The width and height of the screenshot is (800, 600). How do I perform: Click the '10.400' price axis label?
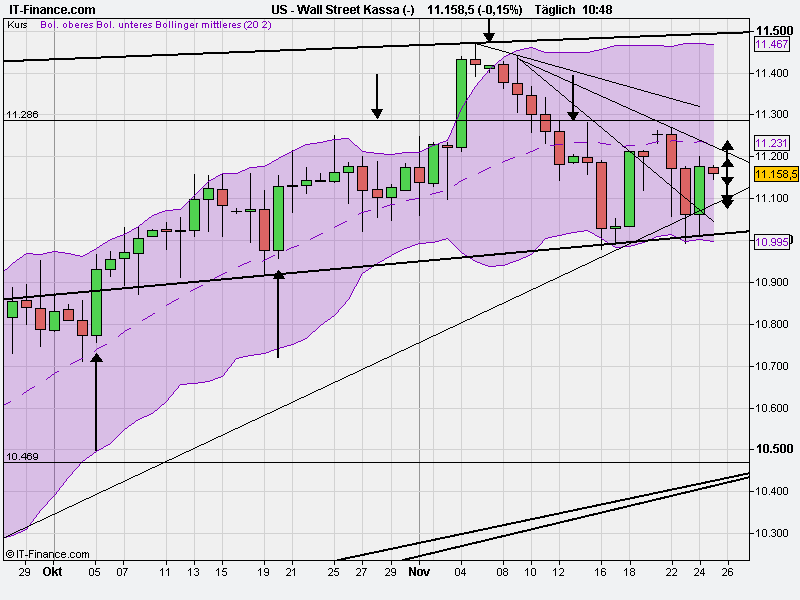[772, 491]
